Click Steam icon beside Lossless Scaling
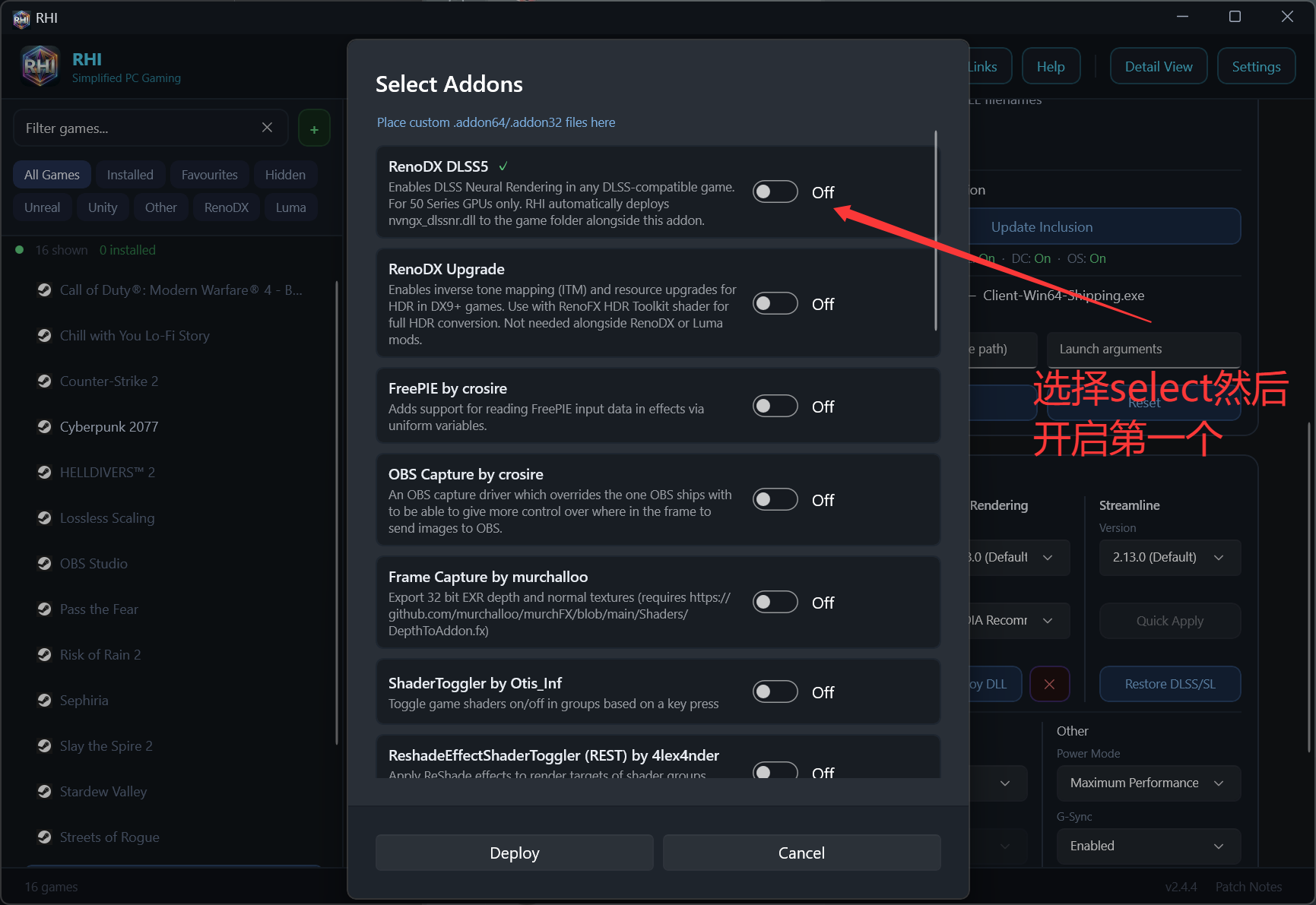The image size is (1316, 905). (45, 517)
